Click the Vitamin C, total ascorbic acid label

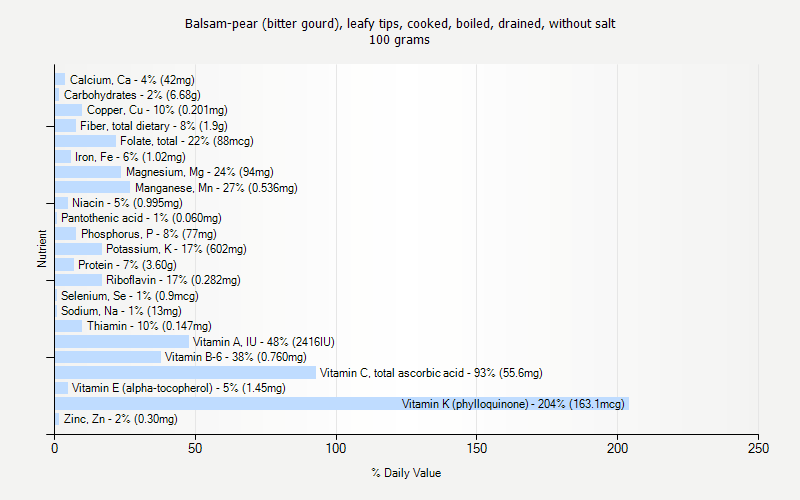[x=431, y=373]
